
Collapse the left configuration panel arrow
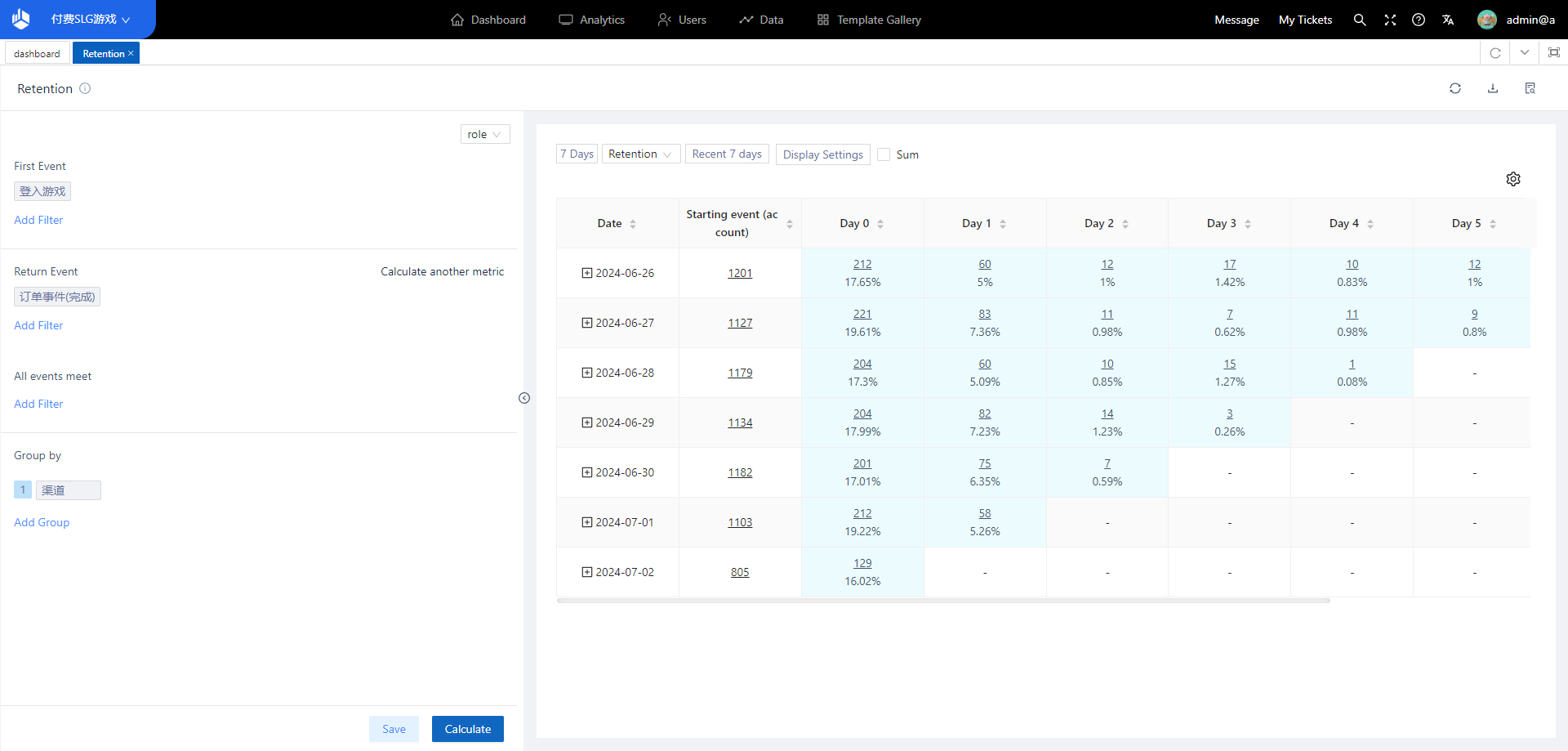coord(524,398)
